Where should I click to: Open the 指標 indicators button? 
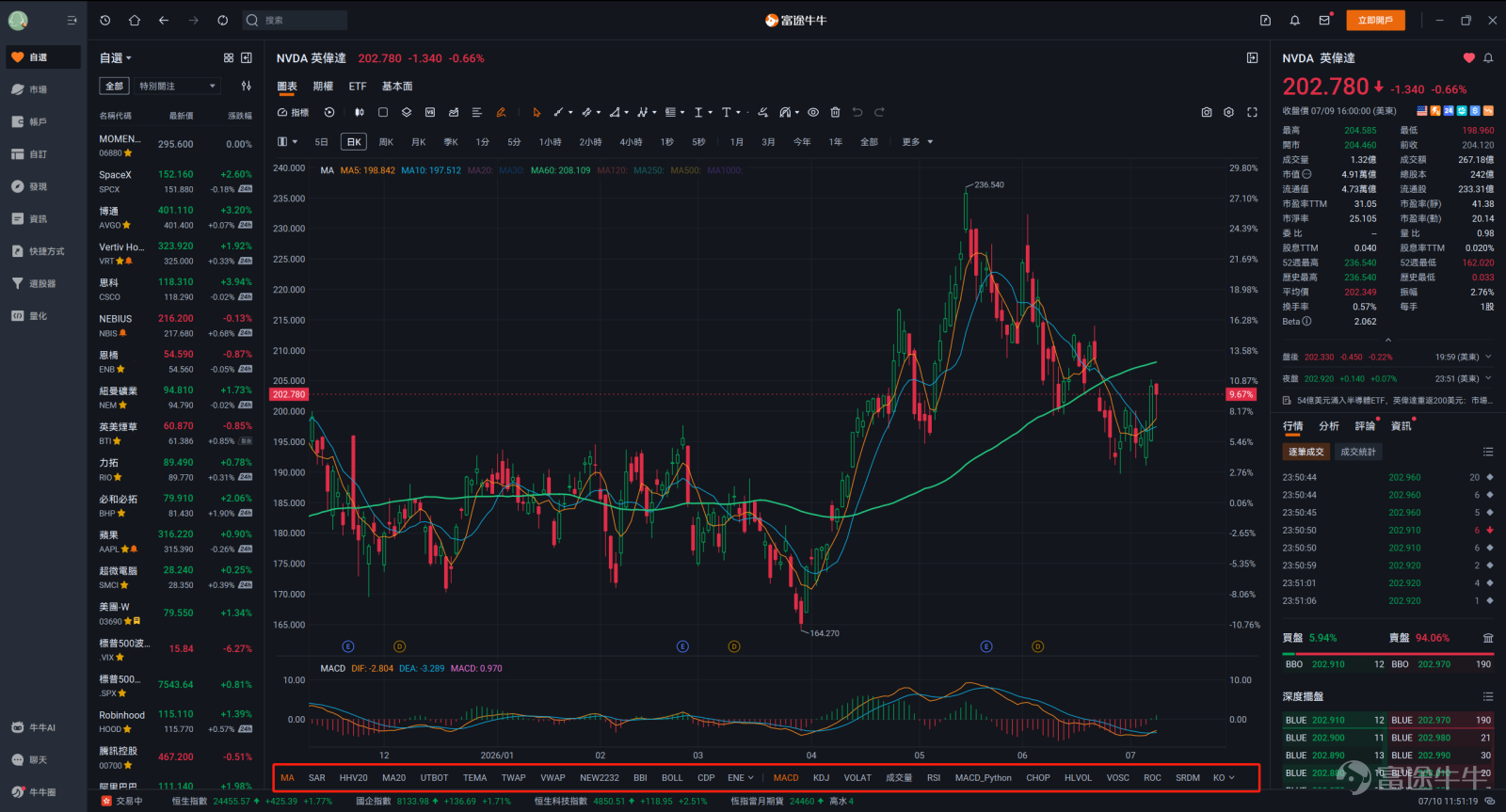point(294,112)
